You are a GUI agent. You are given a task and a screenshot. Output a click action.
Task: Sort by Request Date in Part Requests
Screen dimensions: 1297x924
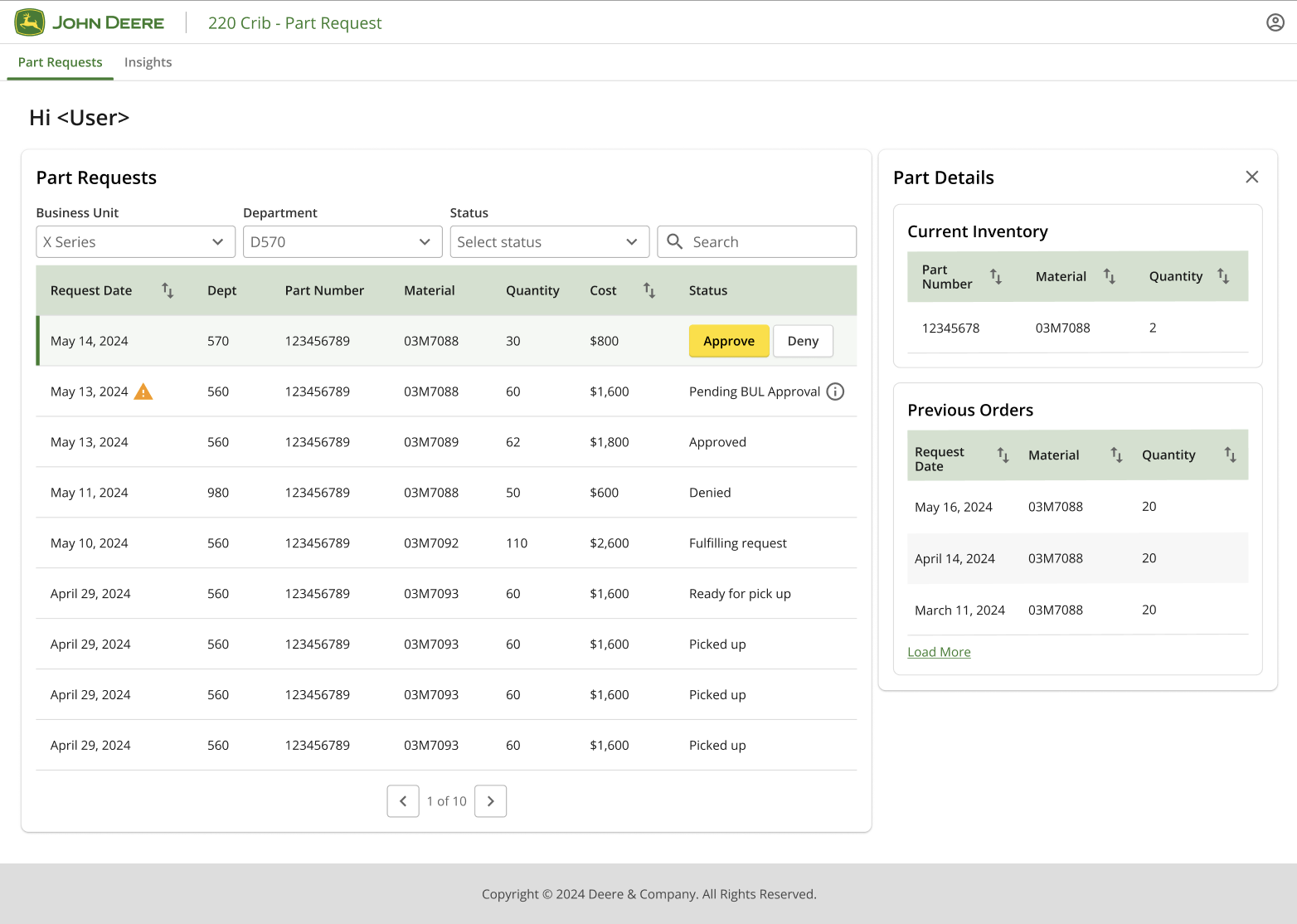pyautogui.click(x=168, y=290)
